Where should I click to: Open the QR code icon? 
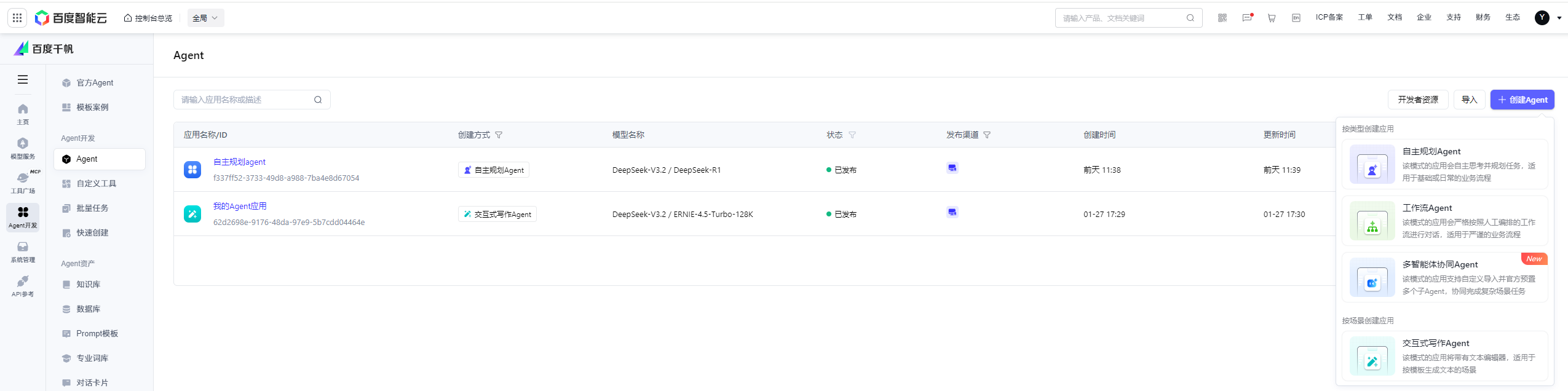[x=1222, y=18]
